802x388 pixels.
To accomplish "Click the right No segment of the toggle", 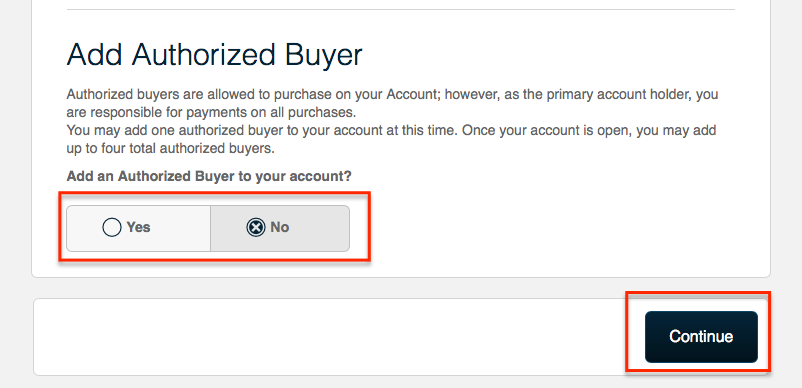I will 280,228.
